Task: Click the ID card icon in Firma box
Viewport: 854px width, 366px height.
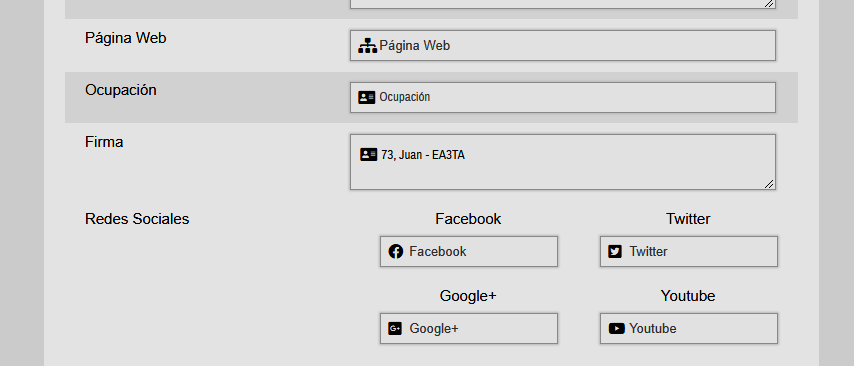Action: (x=368, y=155)
